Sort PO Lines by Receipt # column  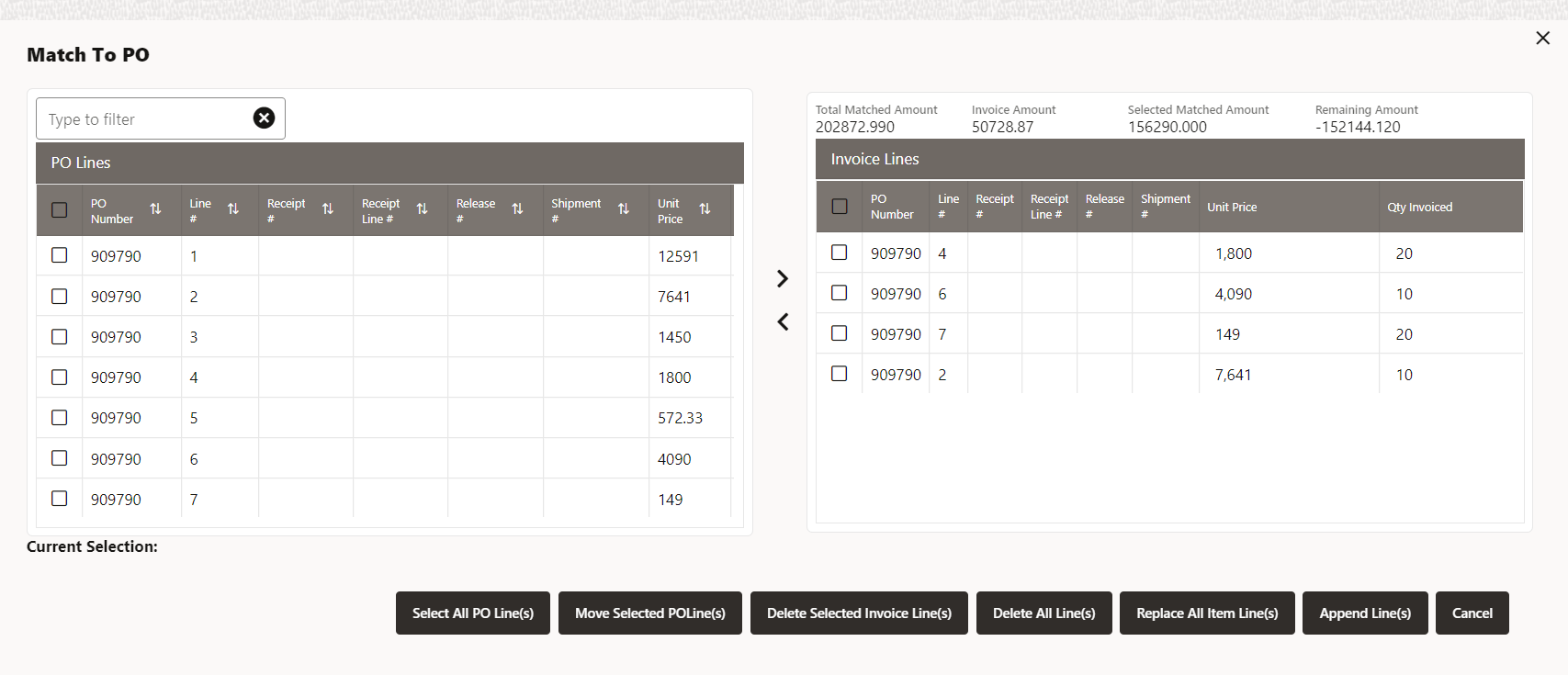tap(328, 209)
